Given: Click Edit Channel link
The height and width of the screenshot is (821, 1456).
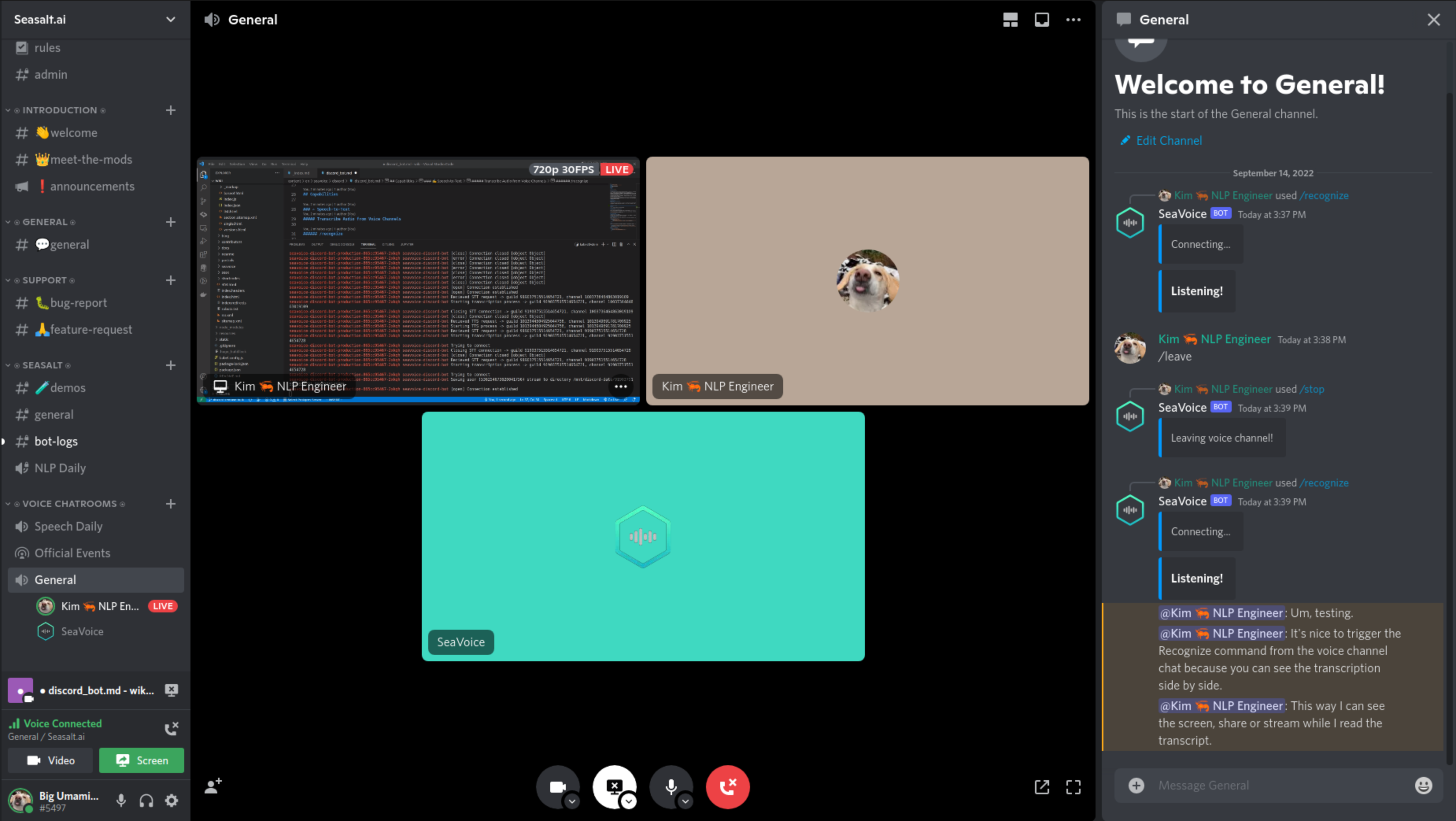Looking at the screenshot, I should [x=1162, y=140].
